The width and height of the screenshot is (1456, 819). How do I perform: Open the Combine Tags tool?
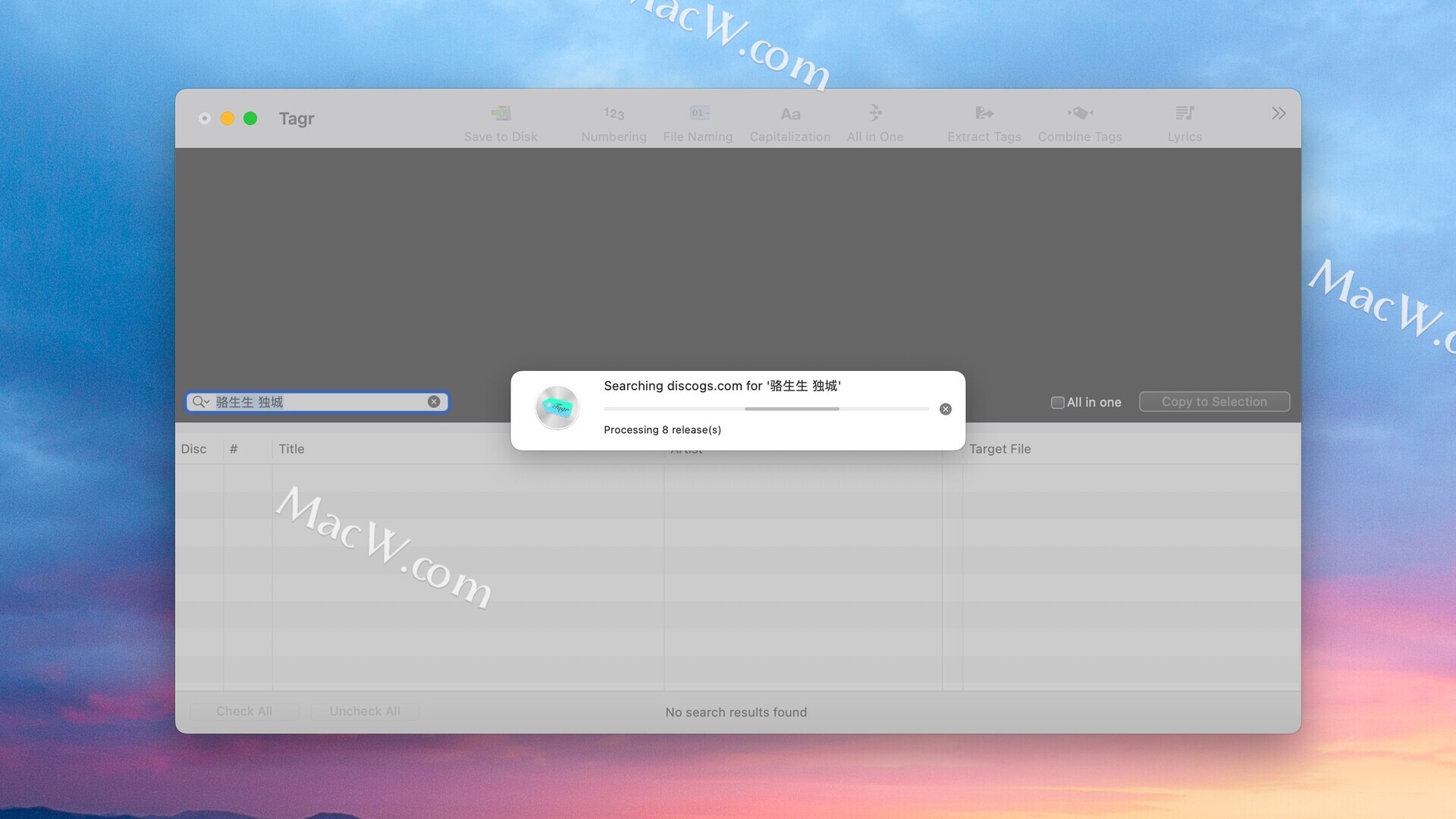click(1080, 123)
